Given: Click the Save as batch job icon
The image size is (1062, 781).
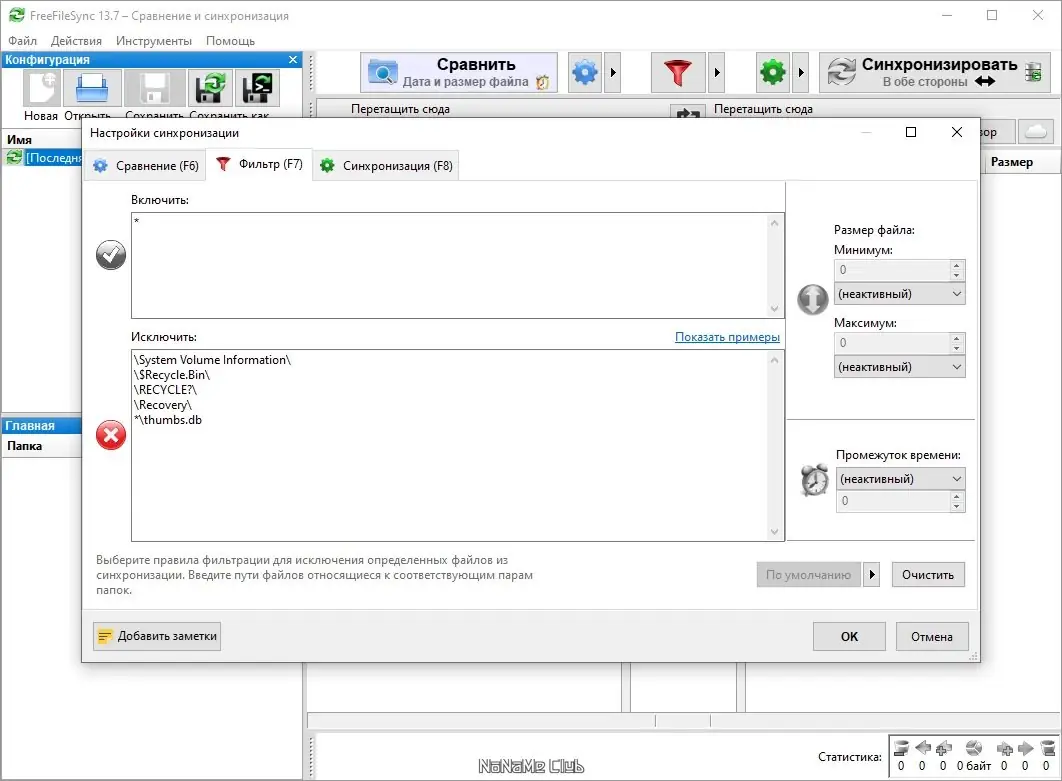Looking at the screenshot, I should pyautogui.click(x=256, y=88).
